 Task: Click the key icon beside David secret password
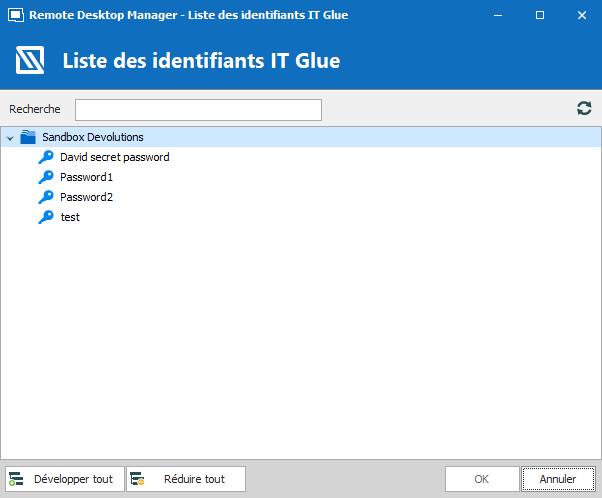tap(46, 157)
